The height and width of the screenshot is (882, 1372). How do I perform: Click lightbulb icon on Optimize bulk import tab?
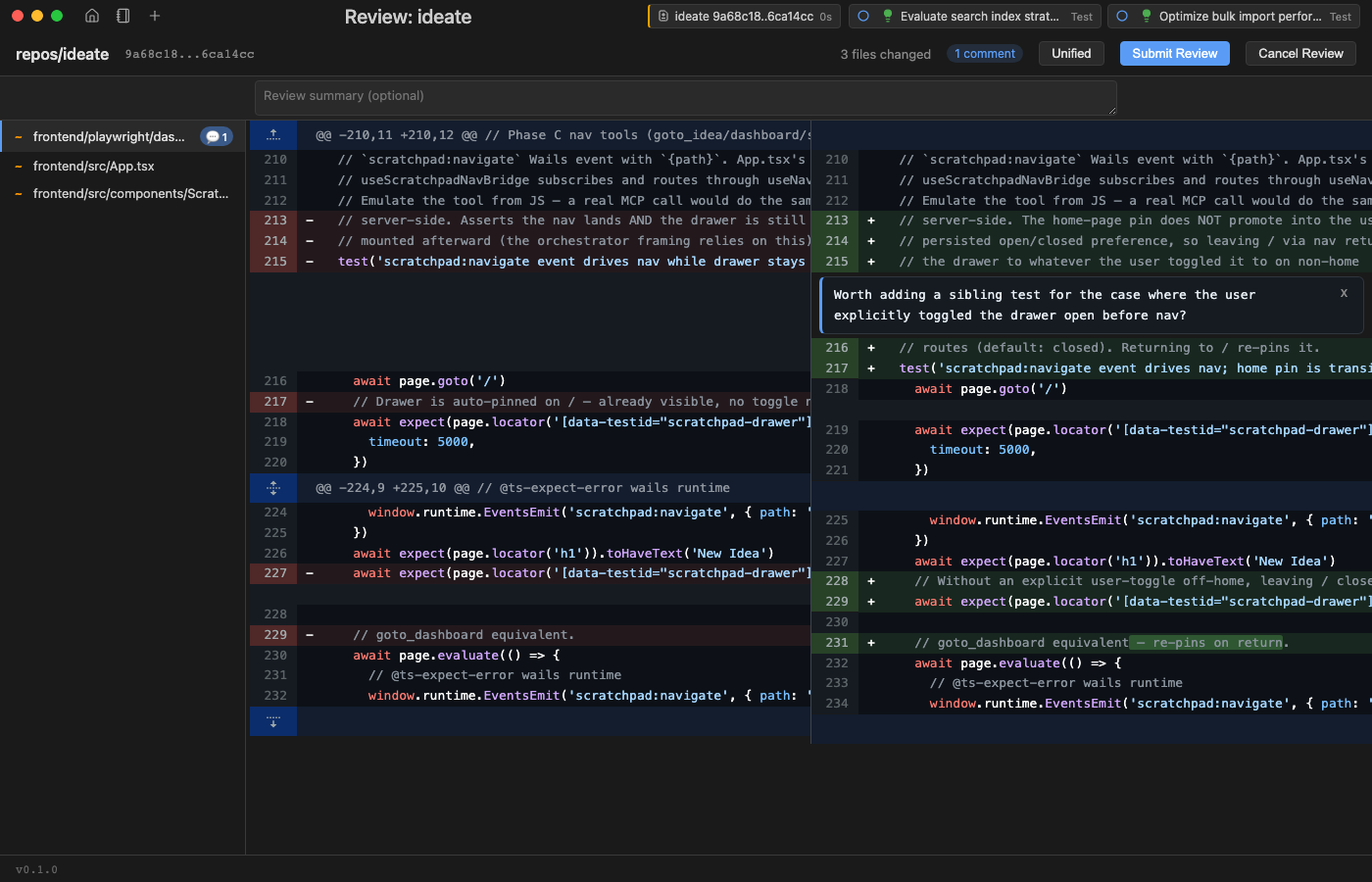click(x=1147, y=17)
